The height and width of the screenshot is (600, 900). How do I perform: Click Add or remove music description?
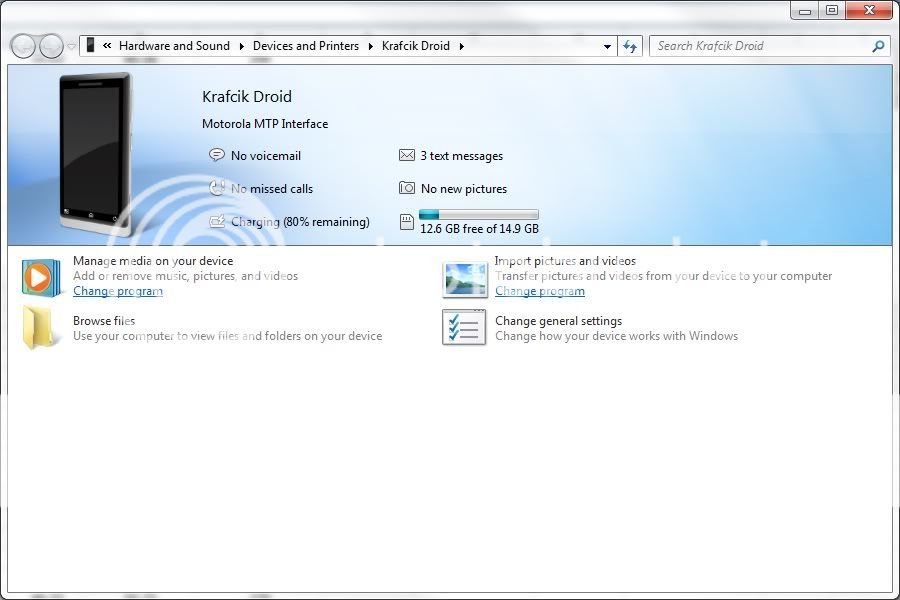point(185,276)
